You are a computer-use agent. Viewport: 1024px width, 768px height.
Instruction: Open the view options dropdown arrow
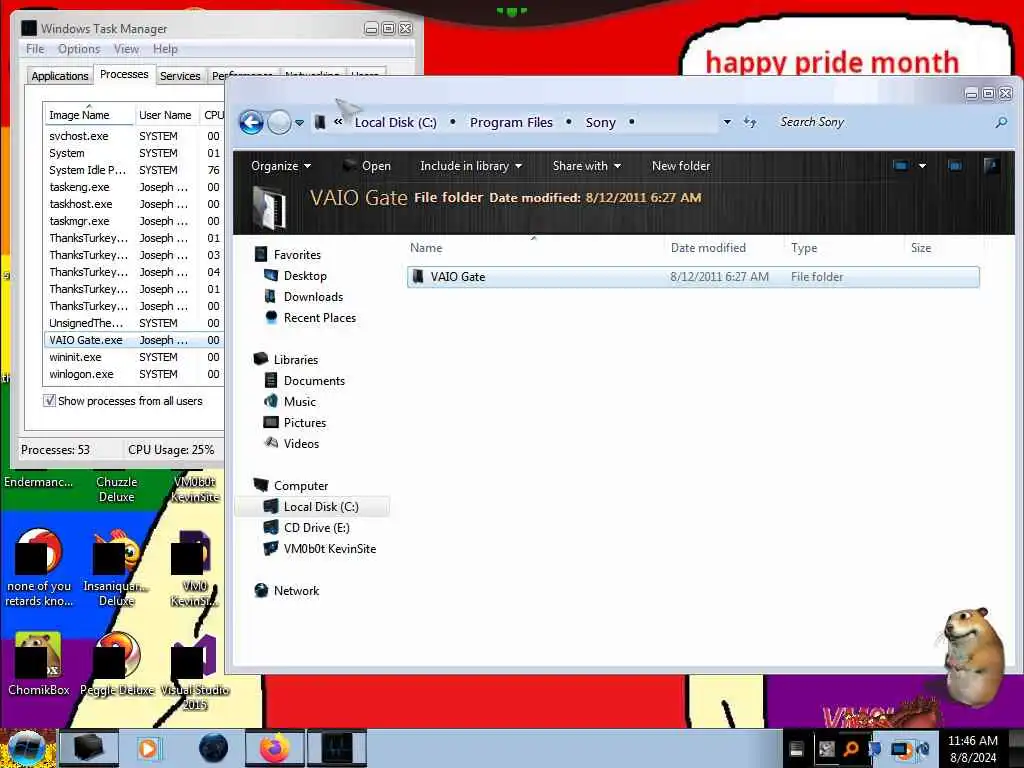click(922, 166)
